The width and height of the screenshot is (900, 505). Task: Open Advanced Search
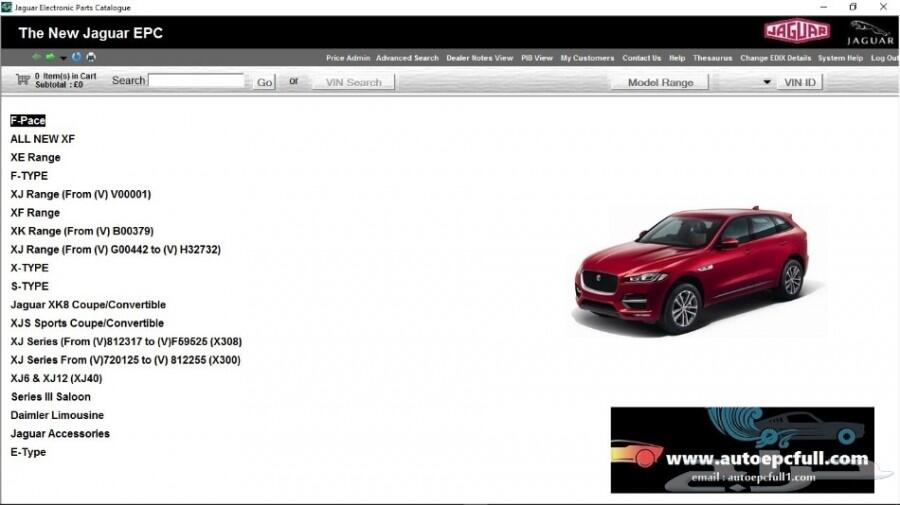(407, 58)
